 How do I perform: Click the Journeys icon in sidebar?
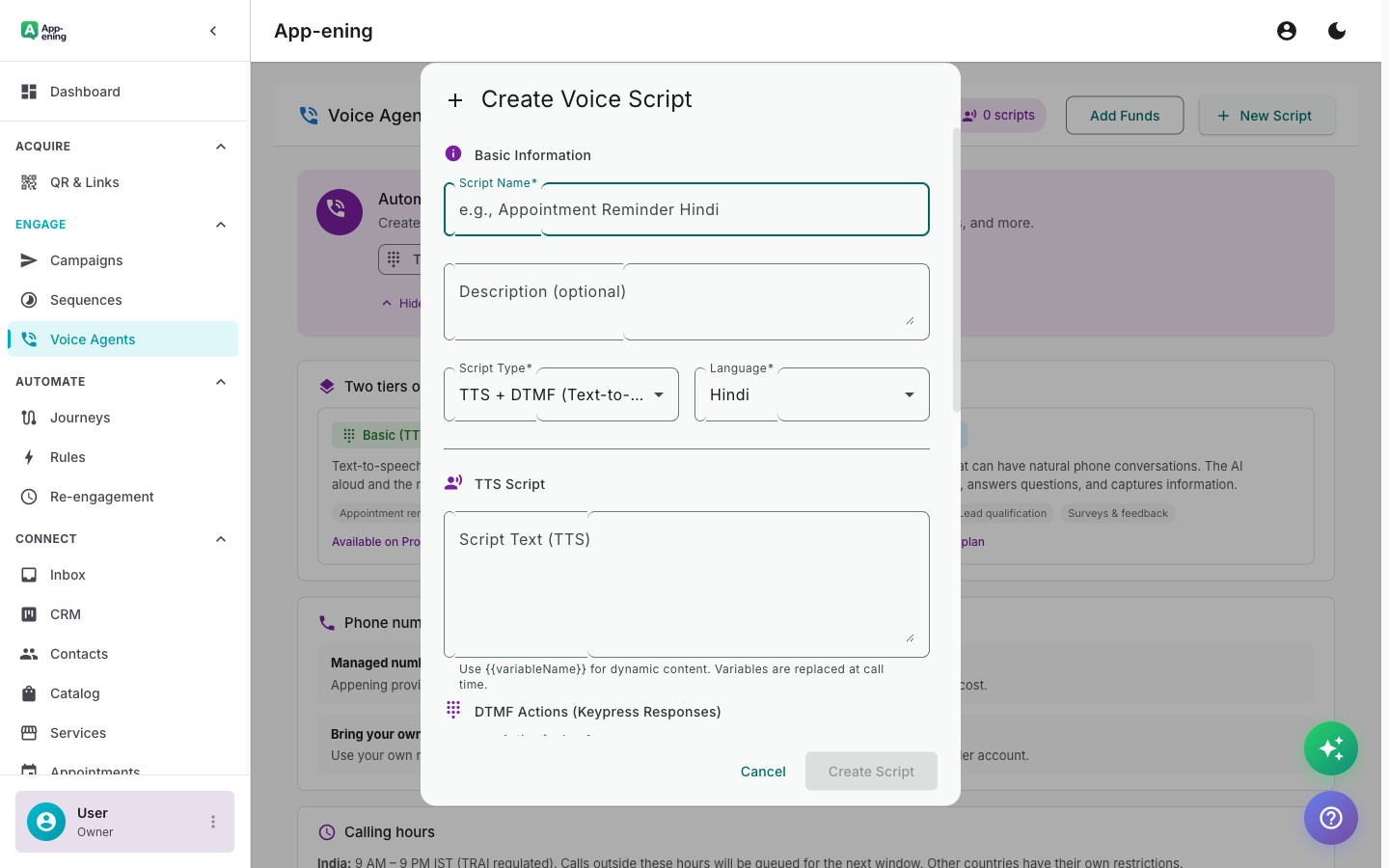[30, 417]
